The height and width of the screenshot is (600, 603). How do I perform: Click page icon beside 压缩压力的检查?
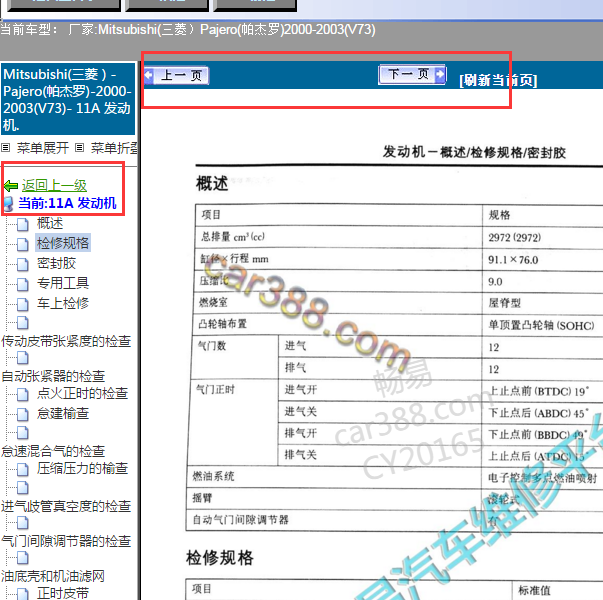coord(23,469)
